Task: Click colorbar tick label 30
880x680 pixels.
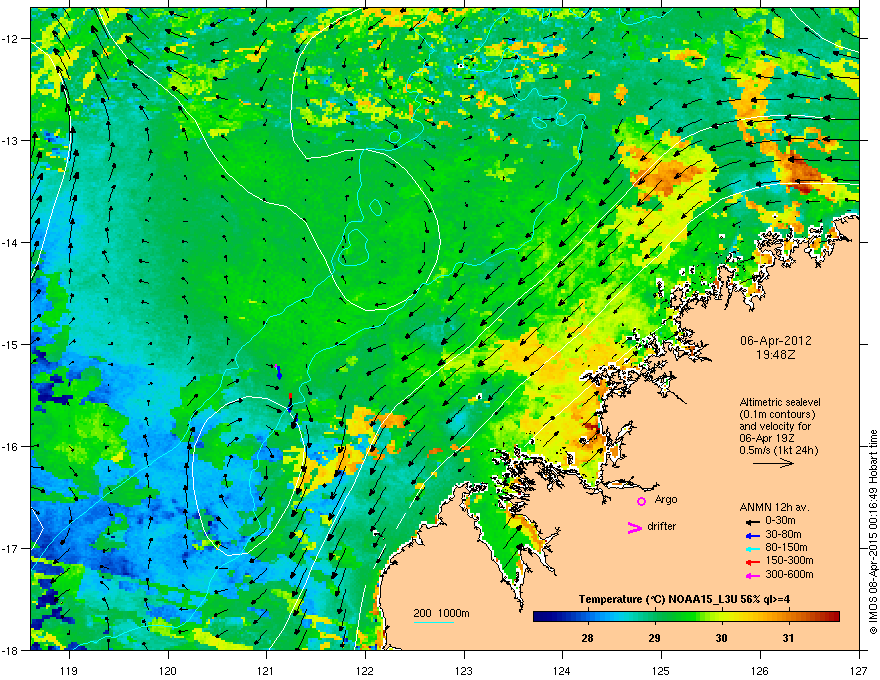Action: coord(721,638)
